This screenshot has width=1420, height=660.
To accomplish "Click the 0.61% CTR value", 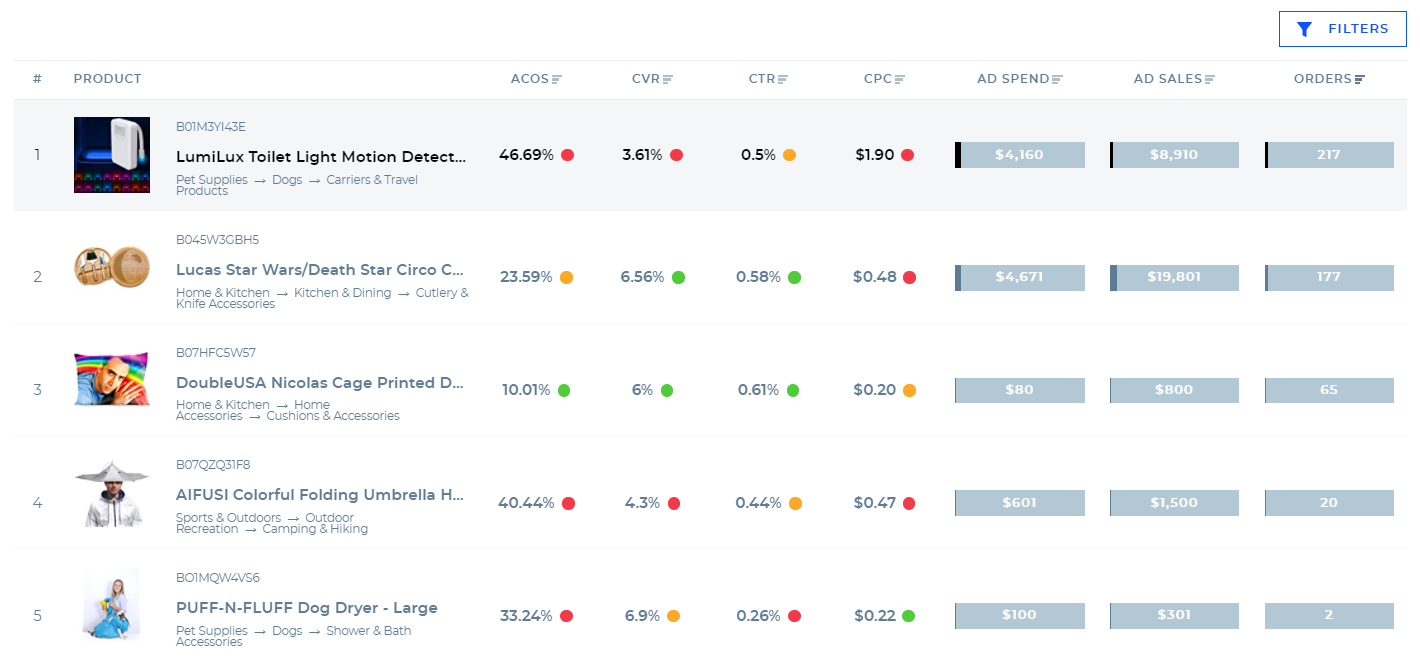I will (759, 390).
